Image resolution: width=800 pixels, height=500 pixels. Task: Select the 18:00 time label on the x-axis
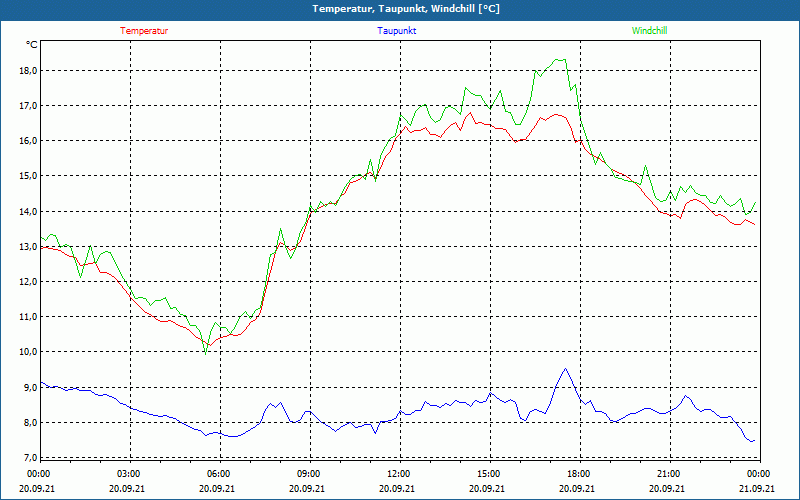578,474
